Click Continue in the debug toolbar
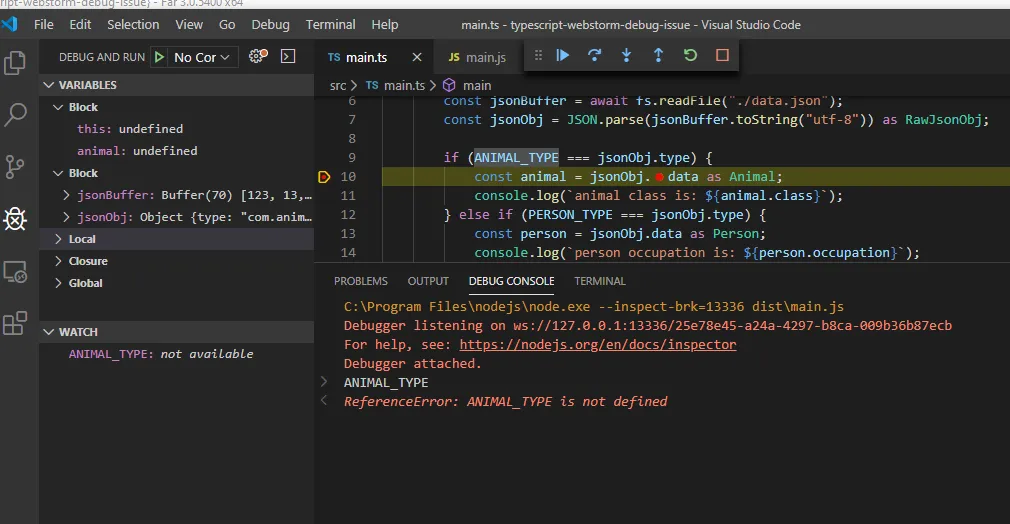This screenshot has width=1010, height=524. (563, 56)
